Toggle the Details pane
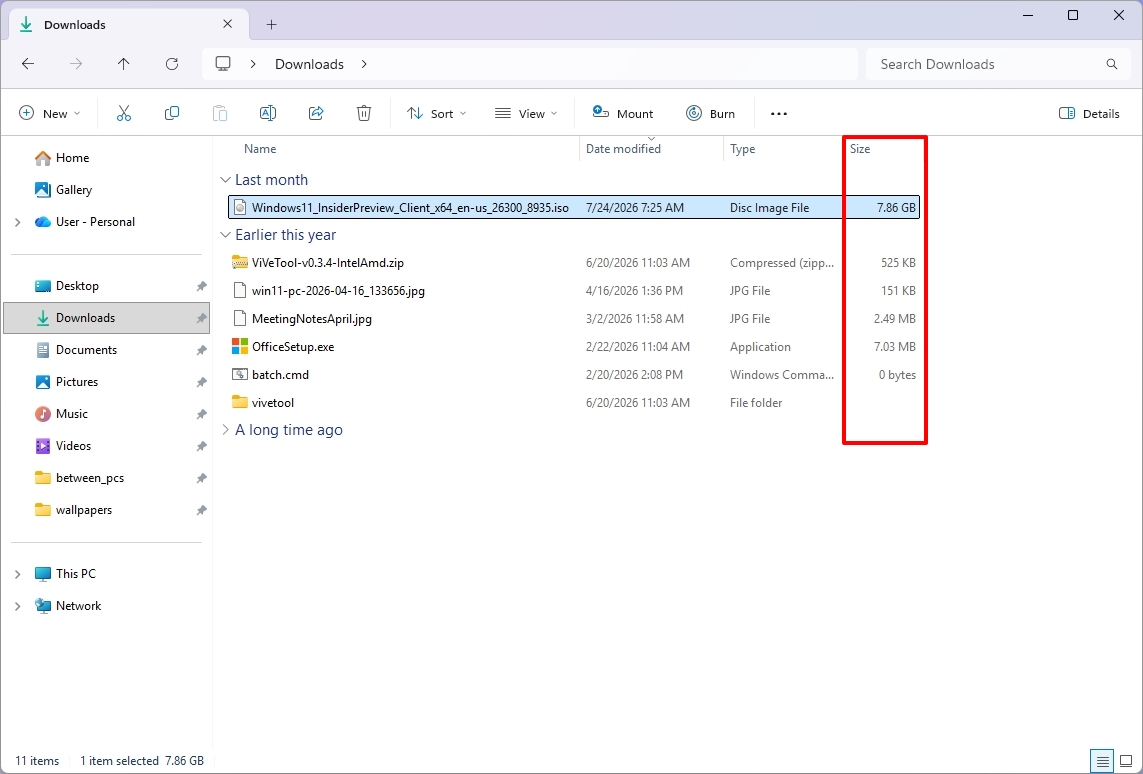The width and height of the screenshot is (1143, 774). (x=1089, y=114)
